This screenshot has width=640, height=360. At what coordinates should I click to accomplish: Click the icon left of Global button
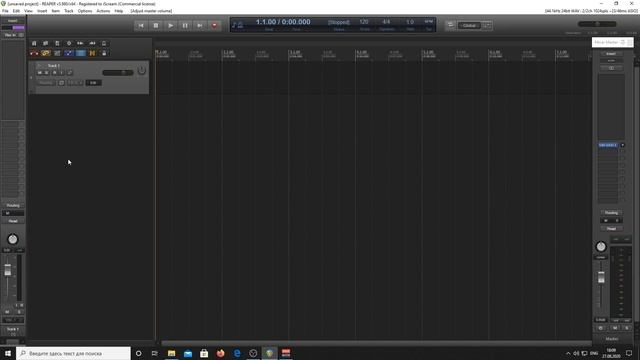point(450,25)
